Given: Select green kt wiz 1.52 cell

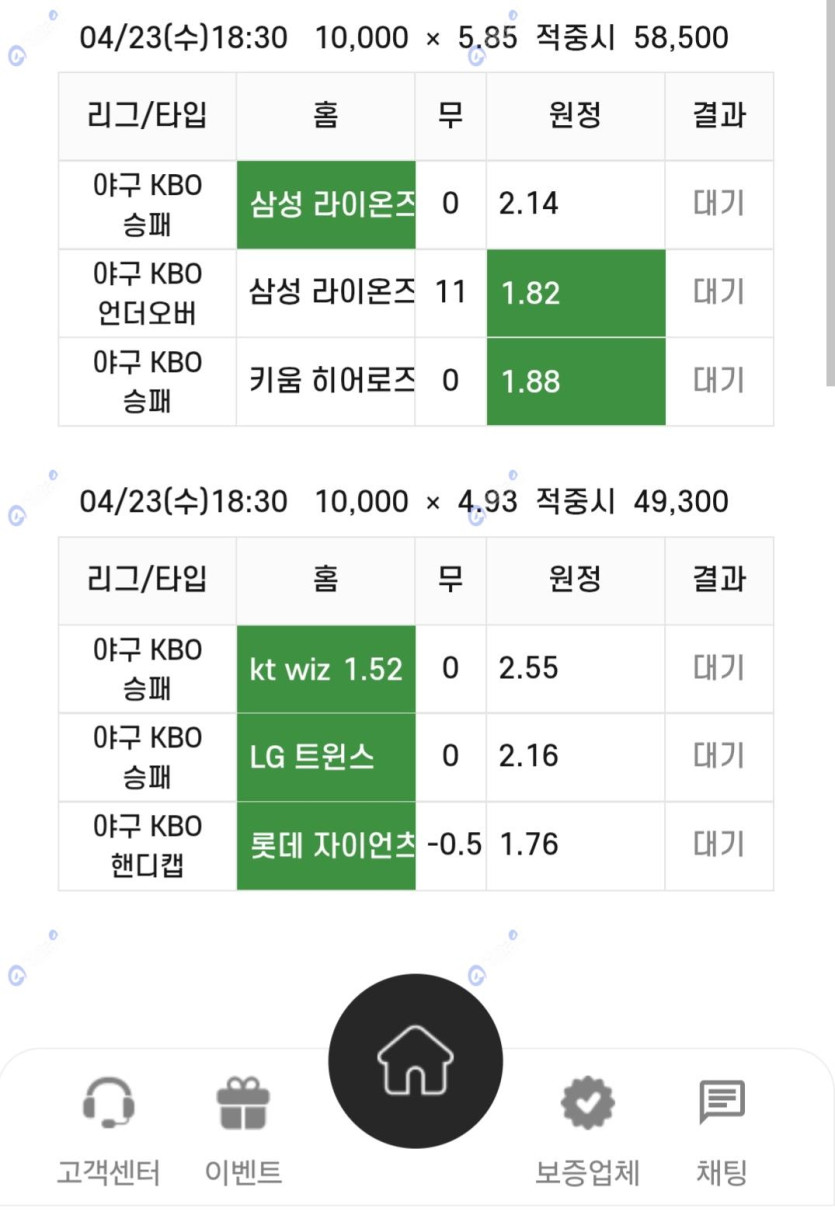Looking at the screenshot, I should point(326,669).
